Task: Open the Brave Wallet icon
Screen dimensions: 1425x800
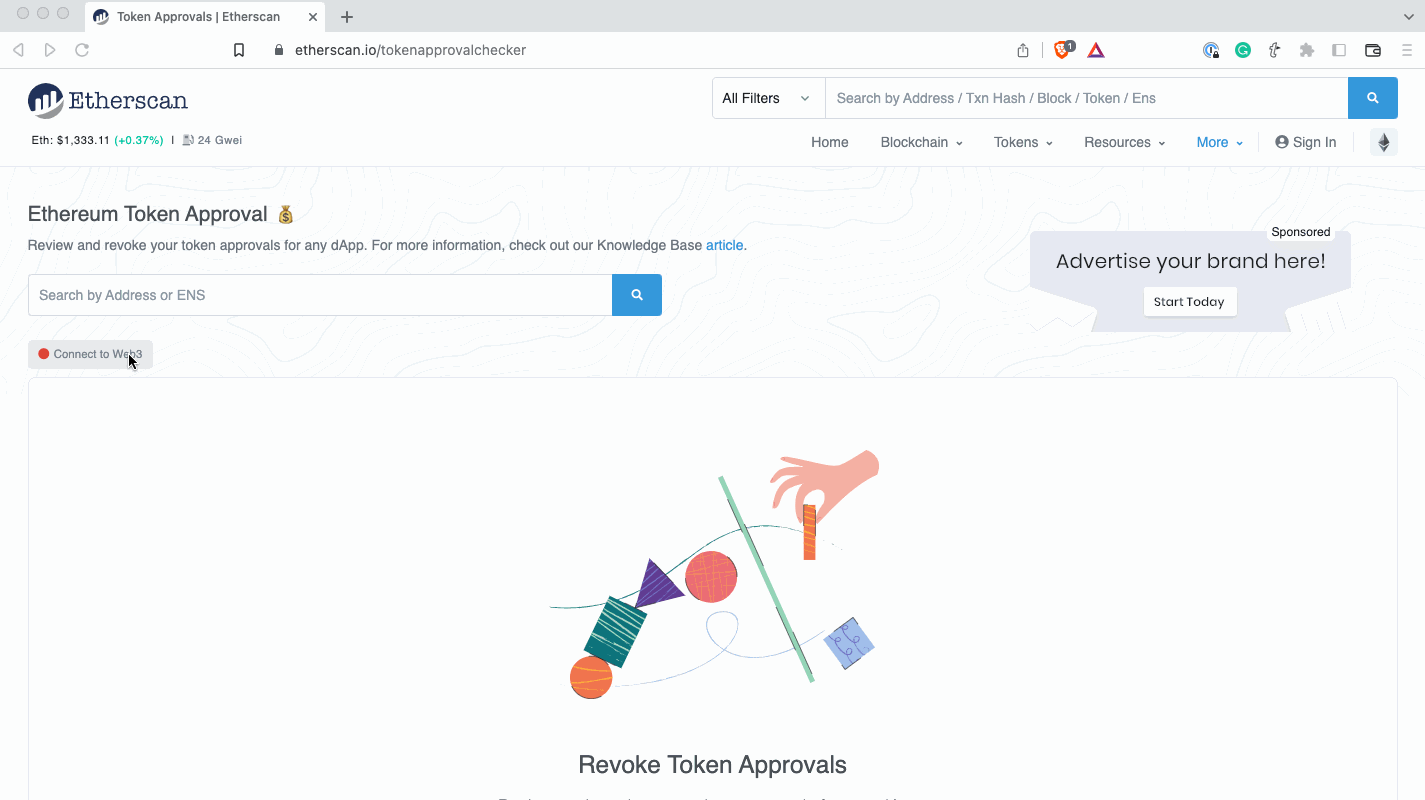Action: point(1373,50)
